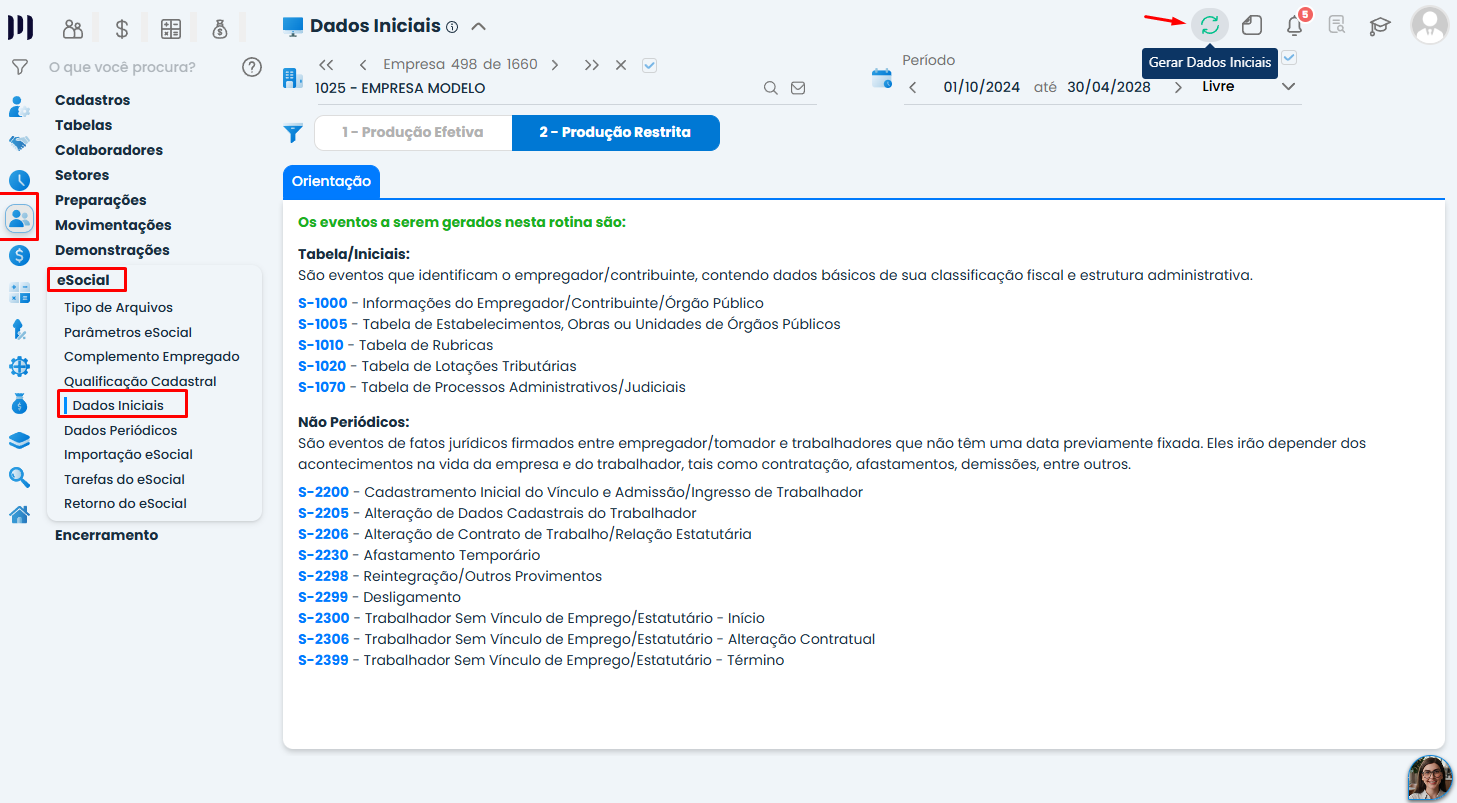Collapse the Dados Iniciais header chevron
The height and width of the screenshot is (803, 1457).
click(x=478, y=26)
